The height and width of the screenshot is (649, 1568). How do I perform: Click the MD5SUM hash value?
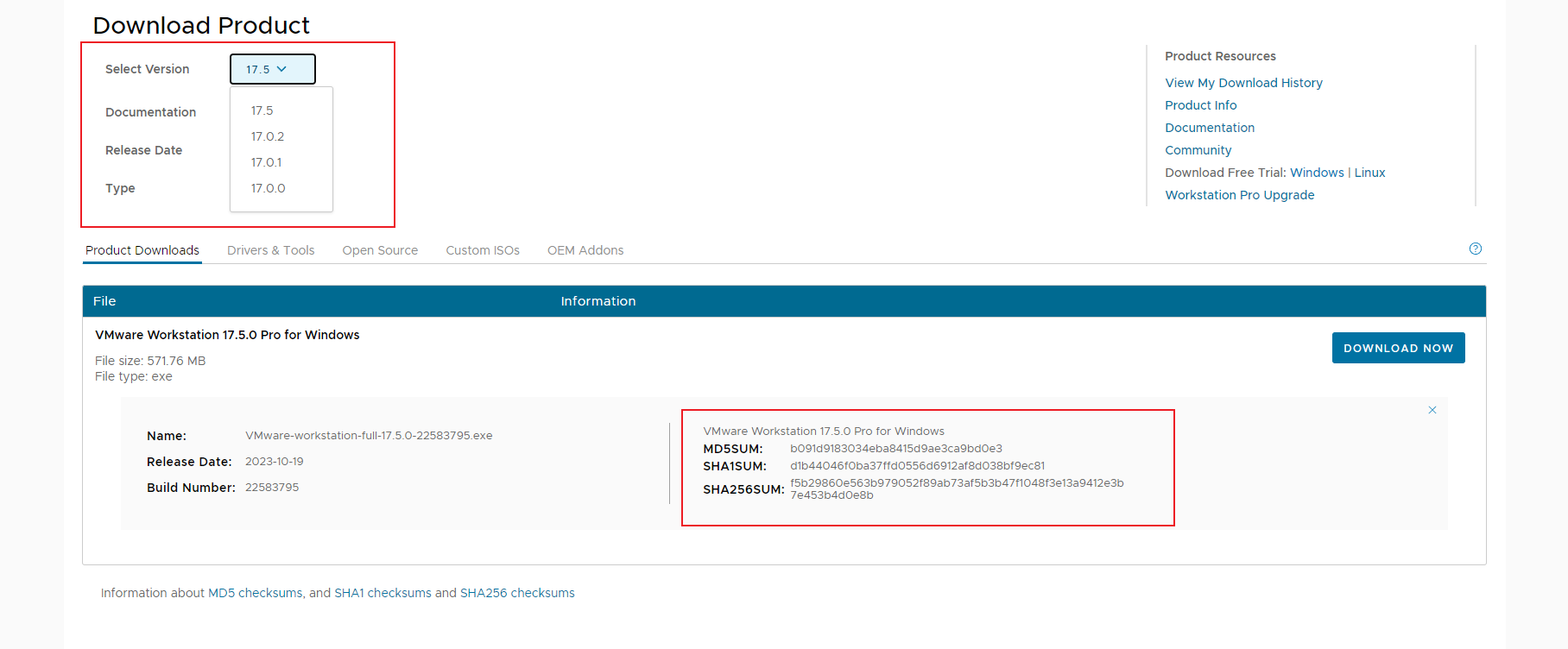tap(896, 449)
